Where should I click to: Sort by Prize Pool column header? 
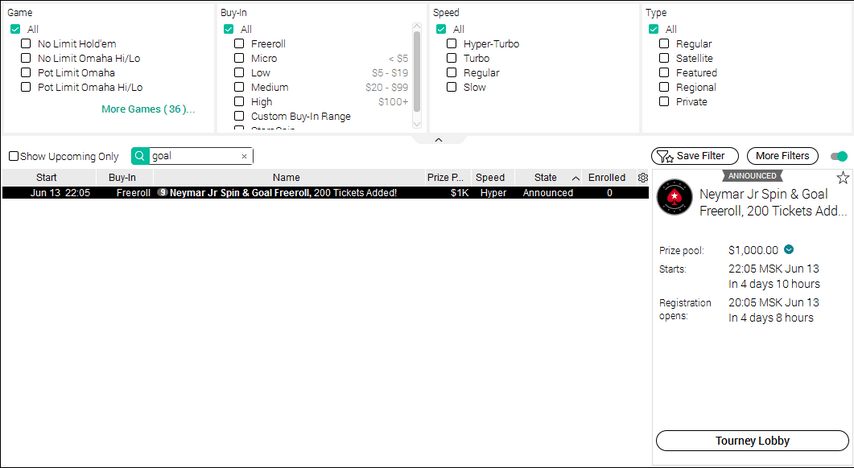(x=446, y=178)
